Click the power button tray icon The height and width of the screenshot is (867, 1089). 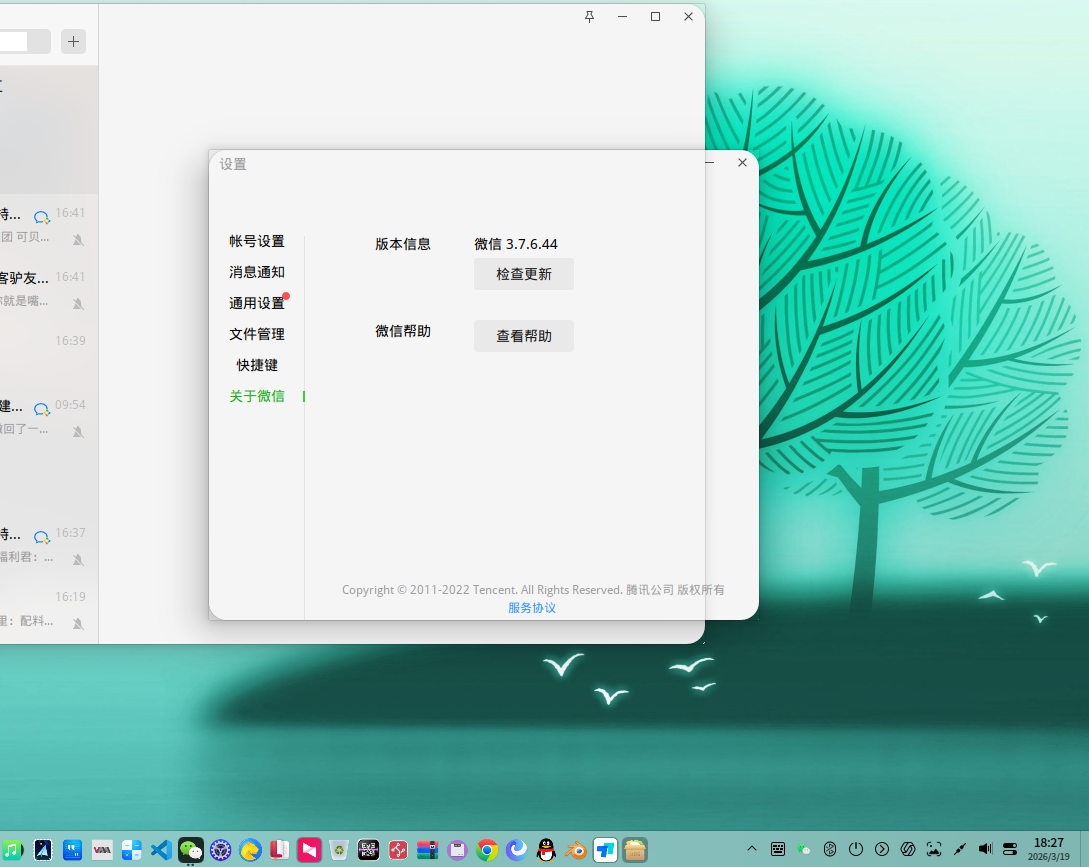(856, 849)
